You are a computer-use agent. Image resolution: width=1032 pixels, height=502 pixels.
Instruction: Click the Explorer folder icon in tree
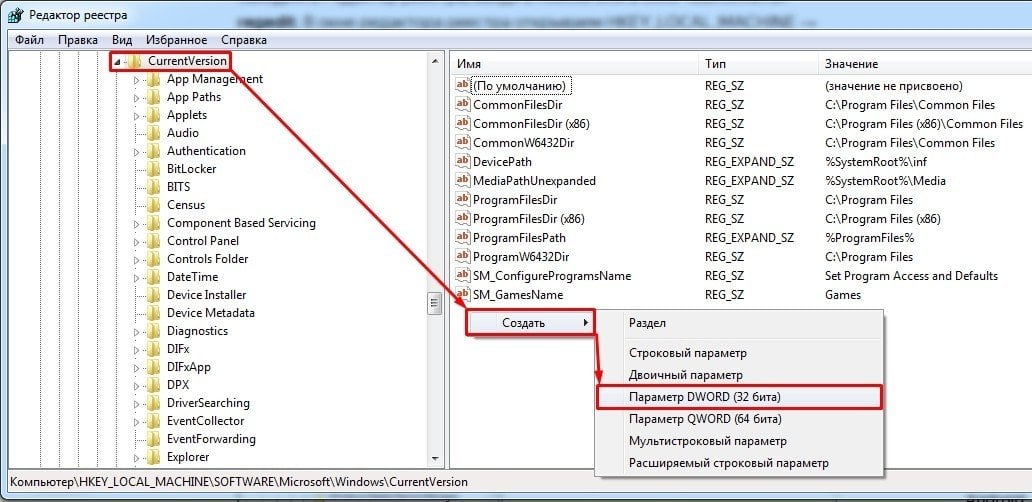(x=153, y=457)
